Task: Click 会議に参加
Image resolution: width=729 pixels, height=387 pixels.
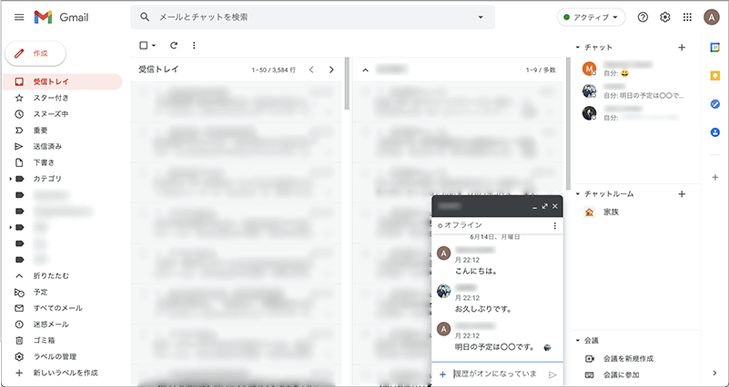Action: [621, 375]
